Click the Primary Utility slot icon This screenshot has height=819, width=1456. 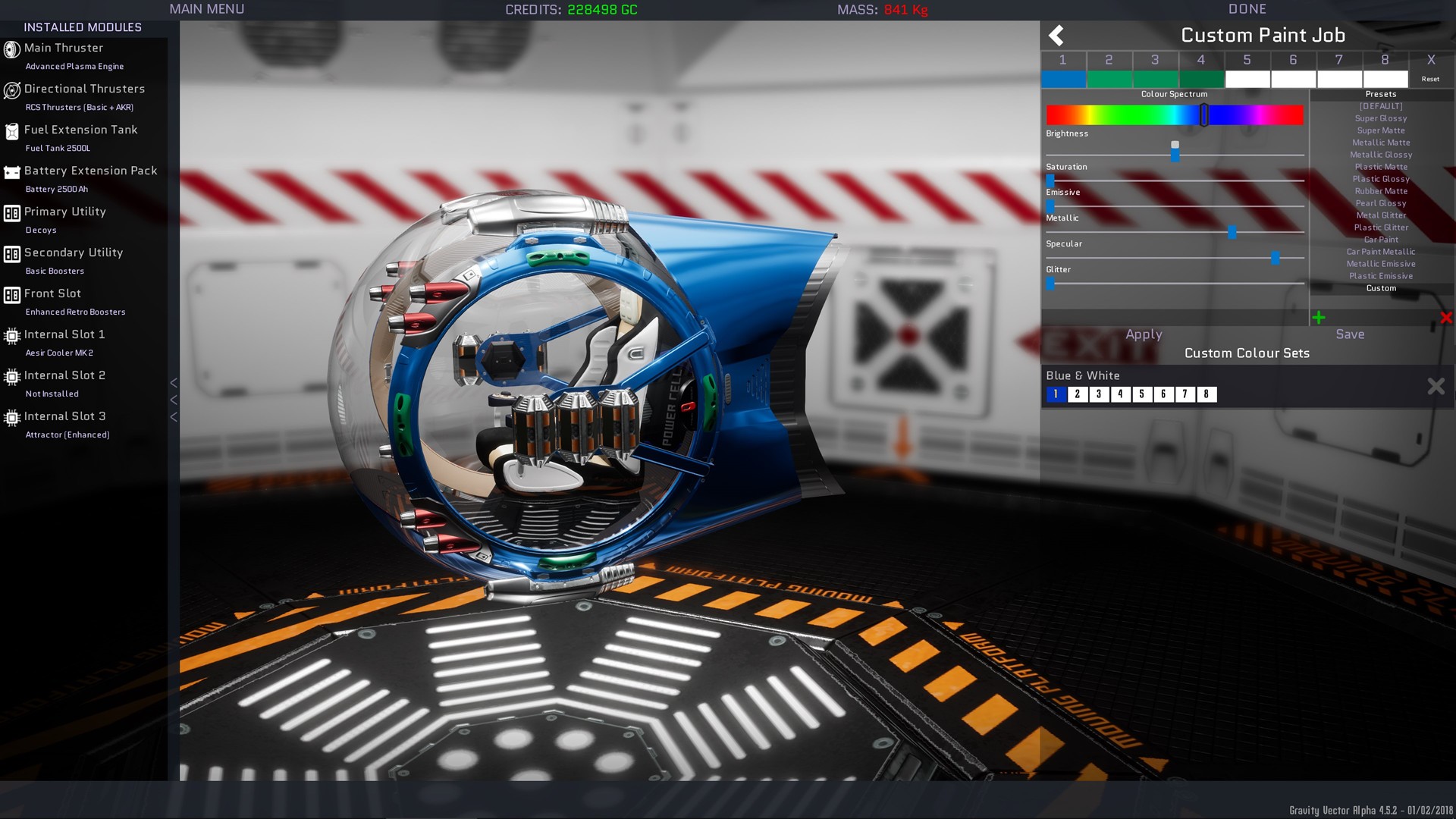pos(11,213)
